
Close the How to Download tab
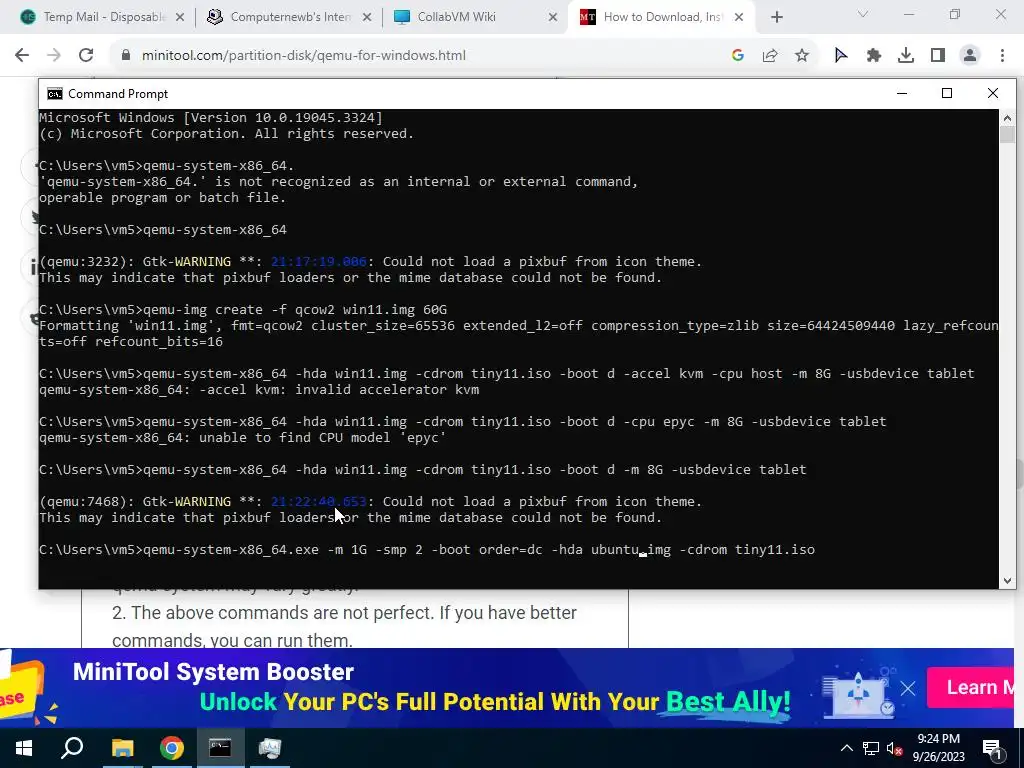(739, 17)
